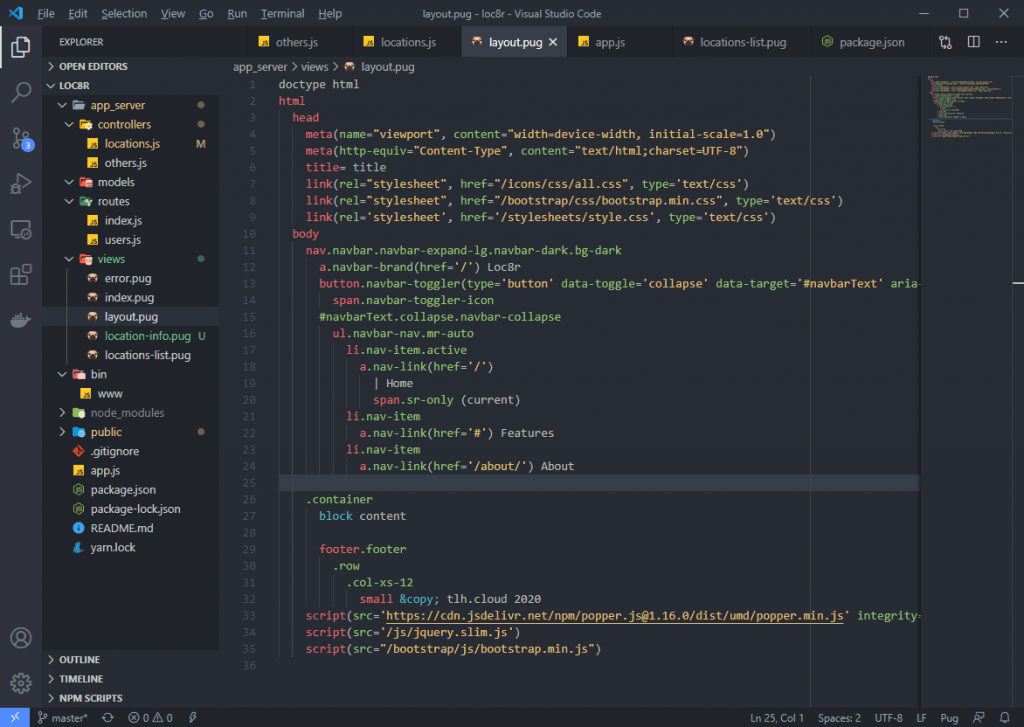Switch to the others.js tab
The width and height of the screenshot is (1024, 727).
click(x=300, y=42)
